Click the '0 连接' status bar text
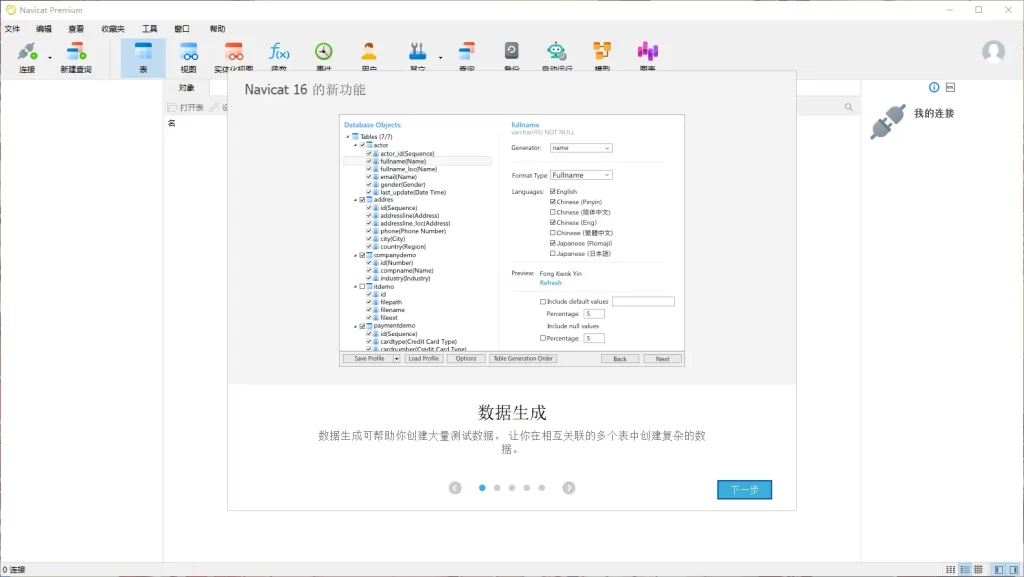Image resolution: width=1024 pixels, height=577 pixels. pos(14,570)
